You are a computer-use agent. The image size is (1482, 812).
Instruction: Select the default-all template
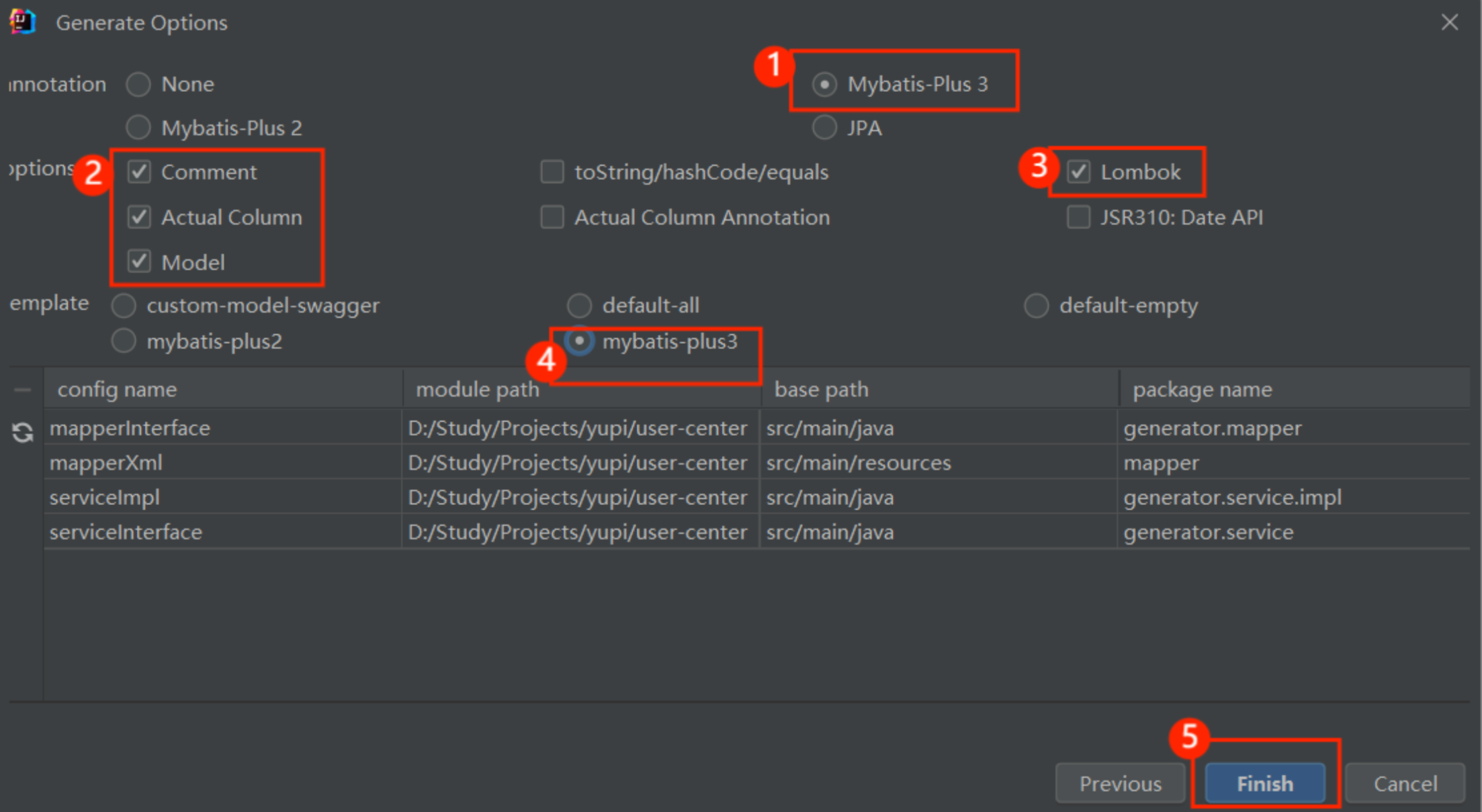[x=579, y=306]
